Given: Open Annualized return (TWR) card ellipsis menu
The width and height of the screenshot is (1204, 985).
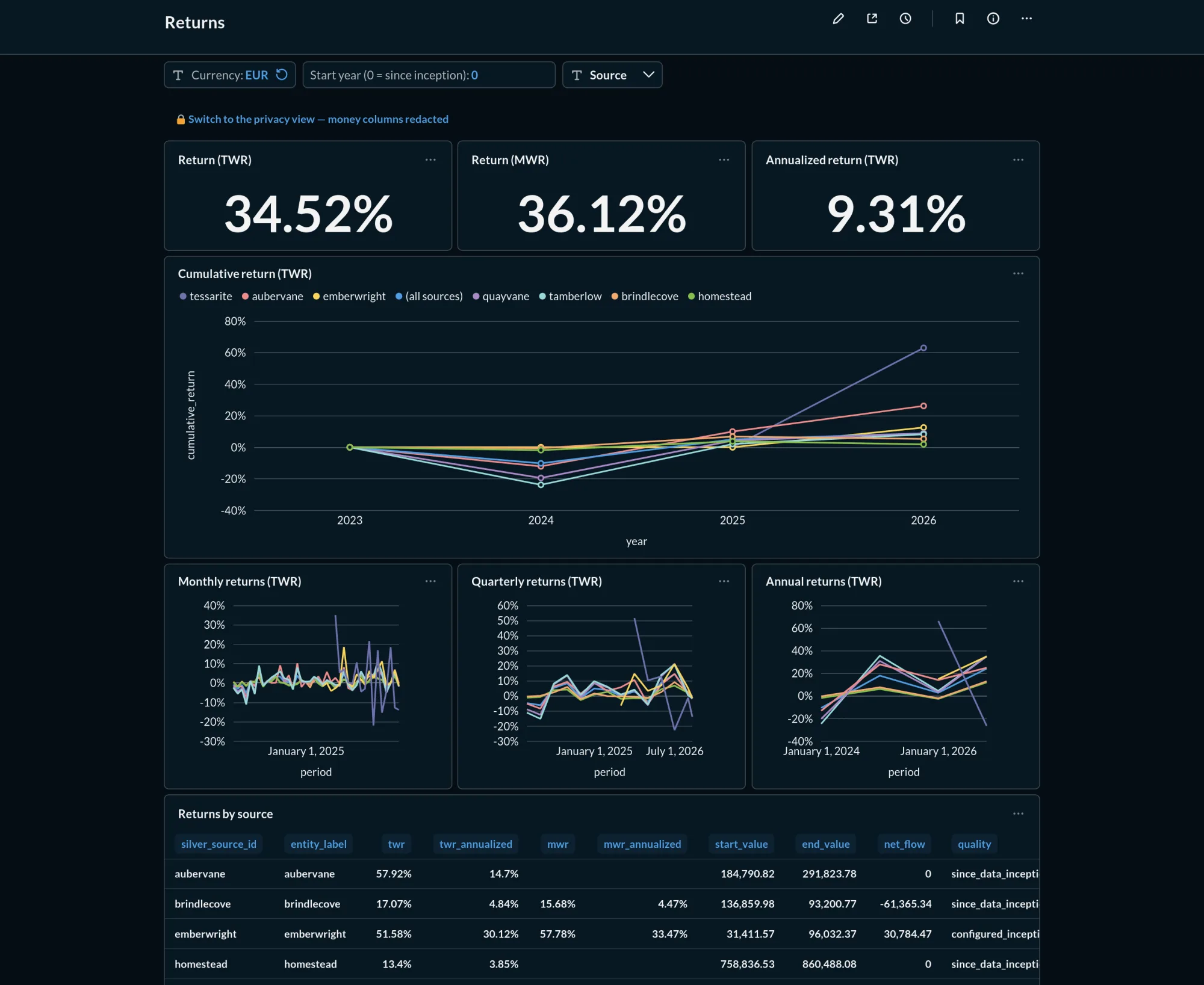Looking at the screenshot, I should pos(1019,160).
